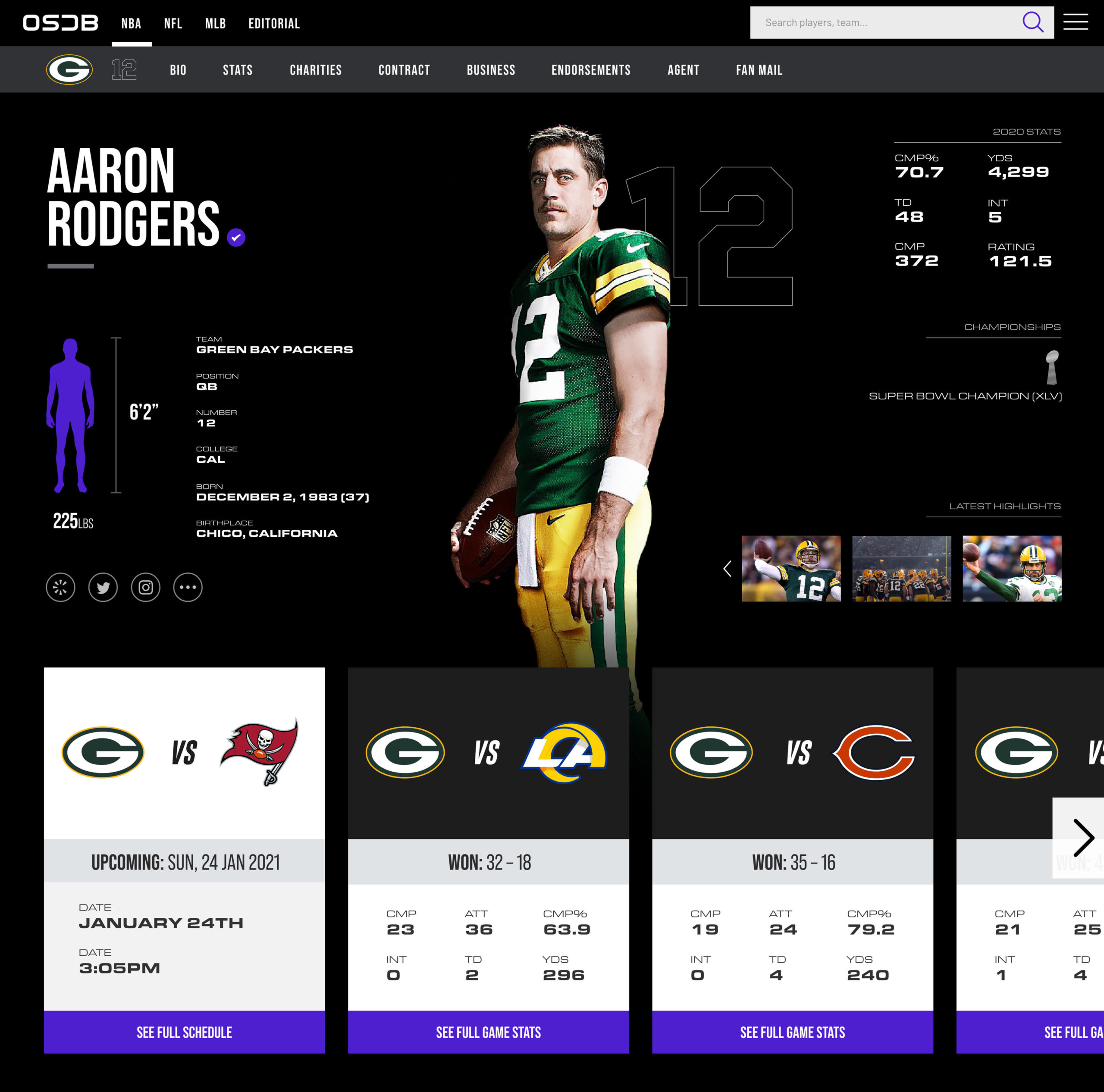This screenshot has width=1104, height=1092.
Task: Click the Super Bowl Champion (XLV) text
Action: coord(965,396)
